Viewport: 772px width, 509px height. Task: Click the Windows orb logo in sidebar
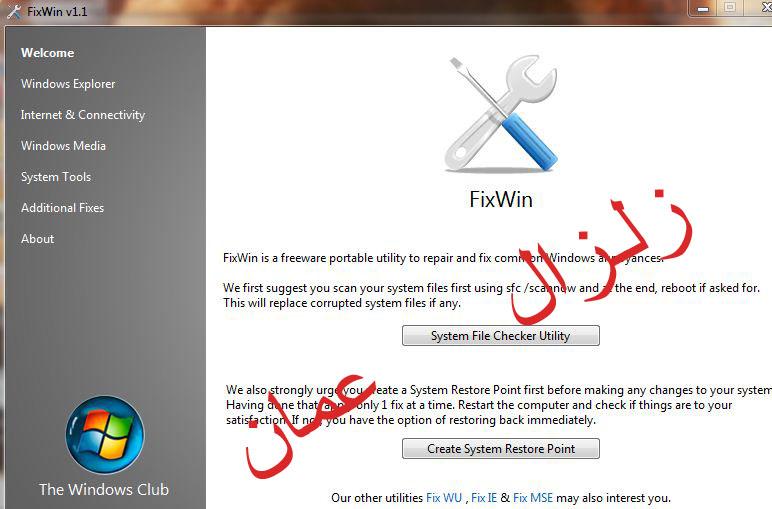[105, 435]
